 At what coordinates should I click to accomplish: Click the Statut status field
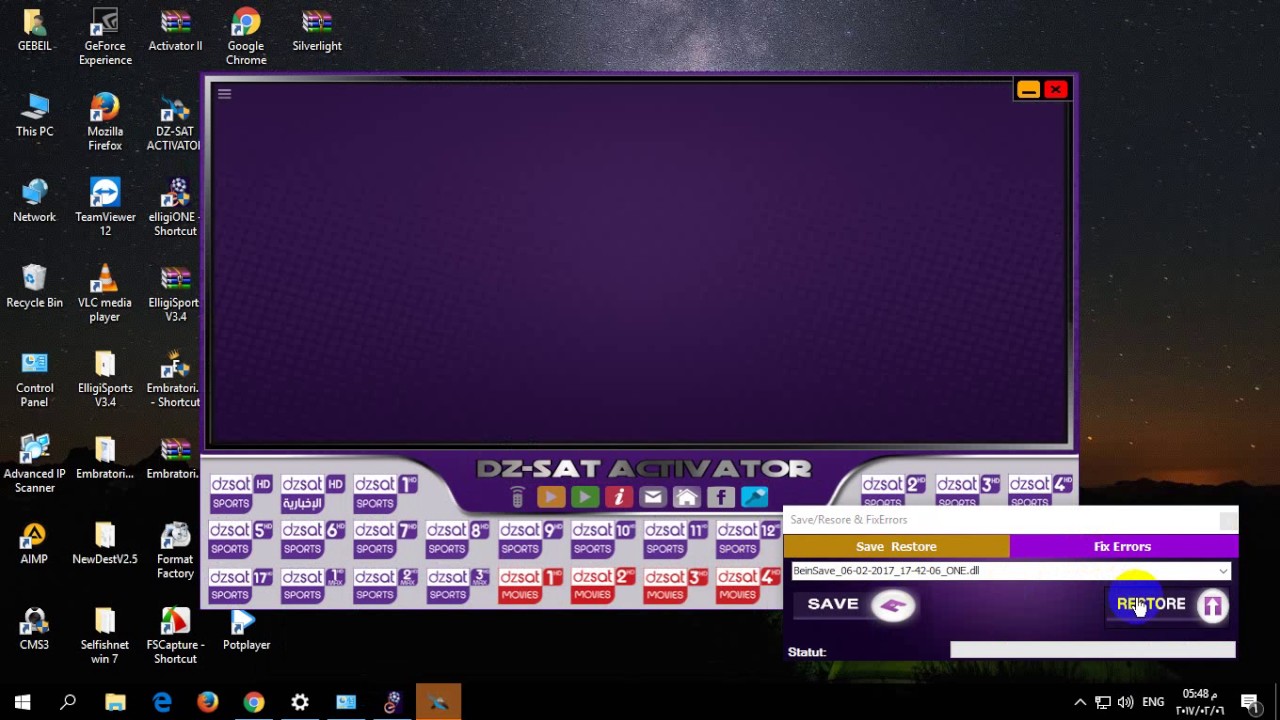pos(1092,650)
